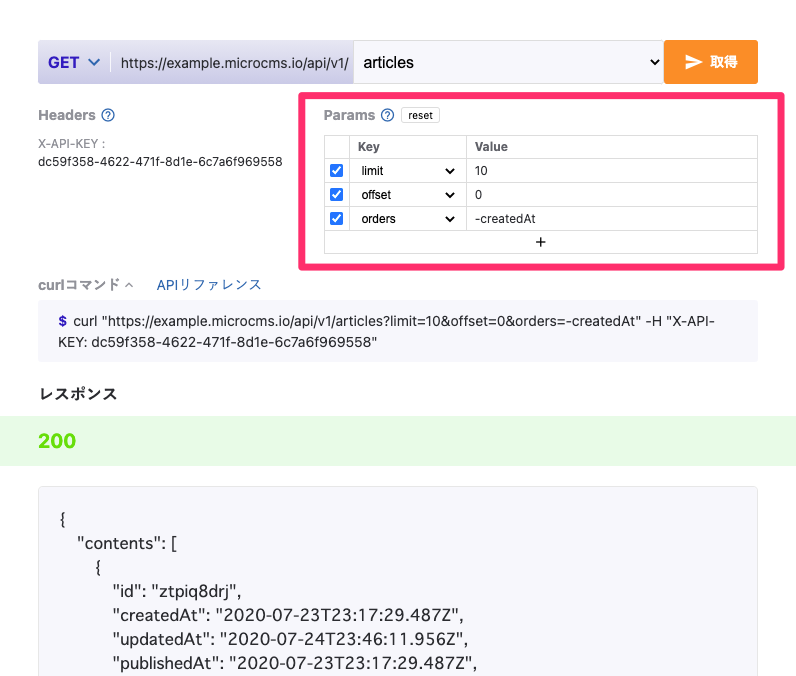The image size is (796, 676).
Task: Open the APIリファレンス link
Action: pyautogui.click(x=209, y=285)
